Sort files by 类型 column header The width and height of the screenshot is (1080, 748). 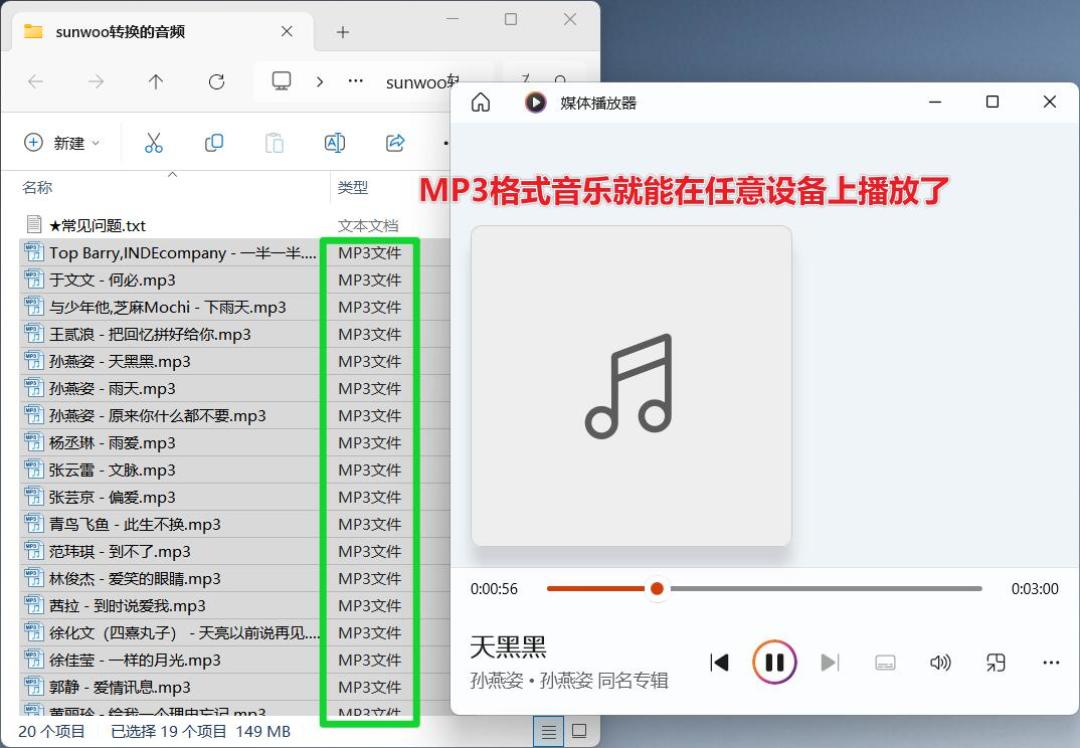pyautogui.click(x=353, y=187)
